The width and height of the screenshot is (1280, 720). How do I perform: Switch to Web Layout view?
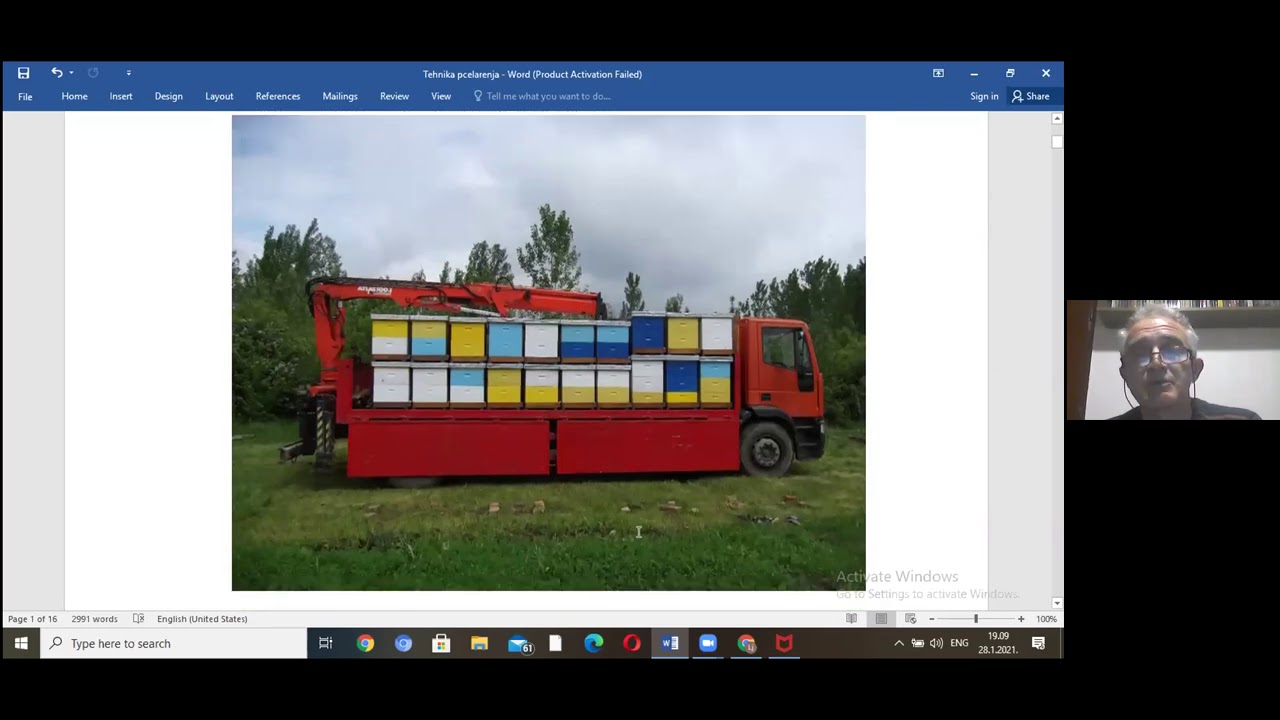[x=910, y=619]
